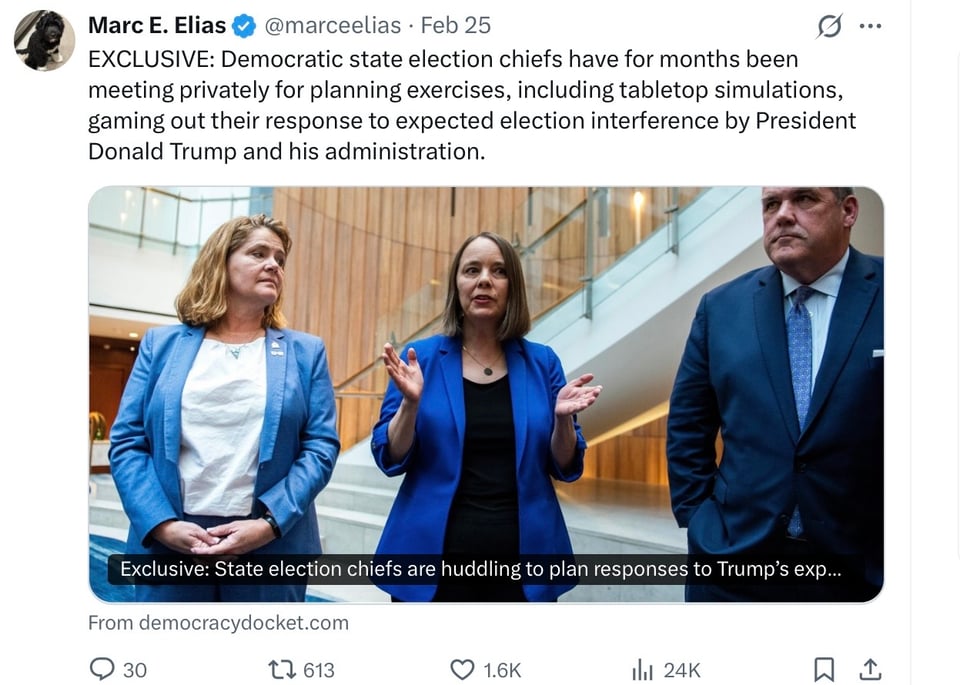Open the reply count showing 30
The image size is (960, 685).
(x=135, y=670)
